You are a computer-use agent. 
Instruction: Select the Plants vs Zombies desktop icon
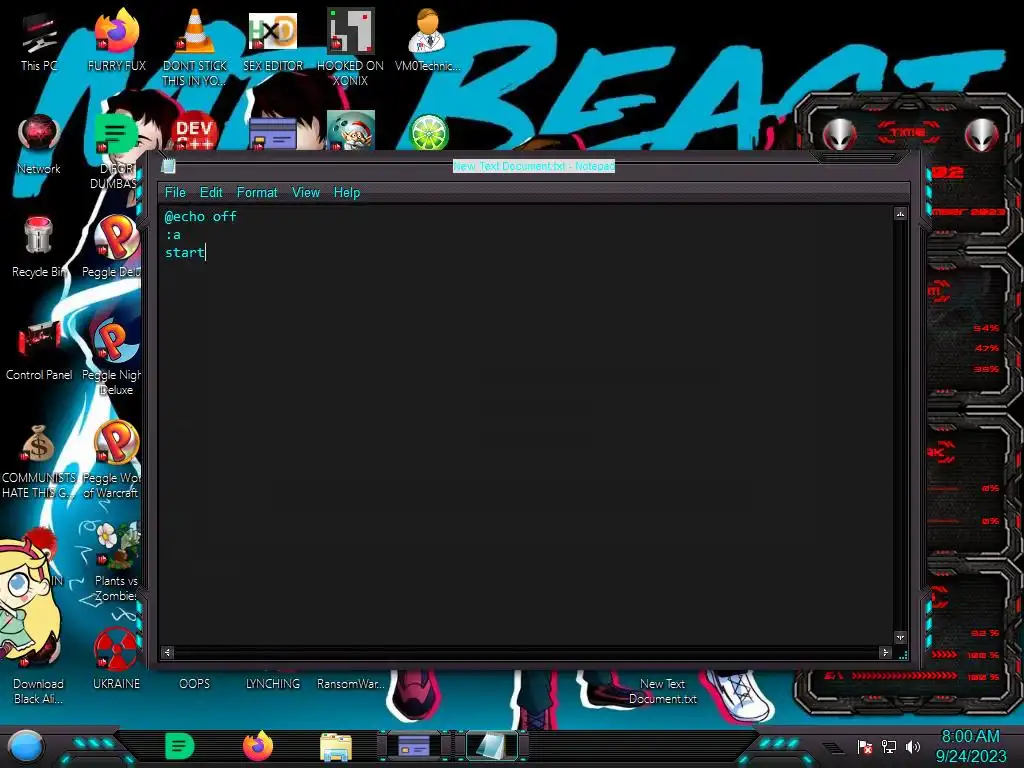(116, 563)
